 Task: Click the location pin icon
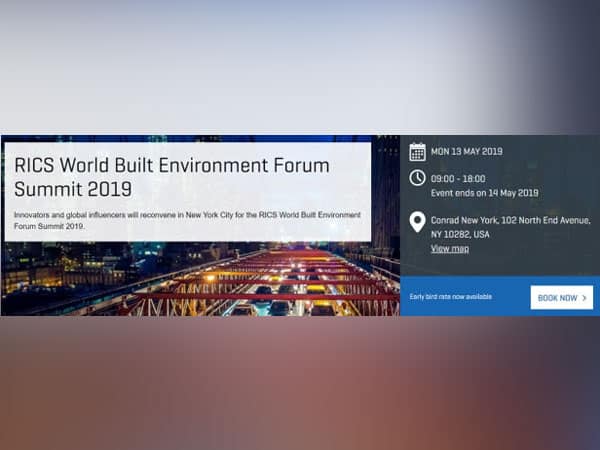417,222
